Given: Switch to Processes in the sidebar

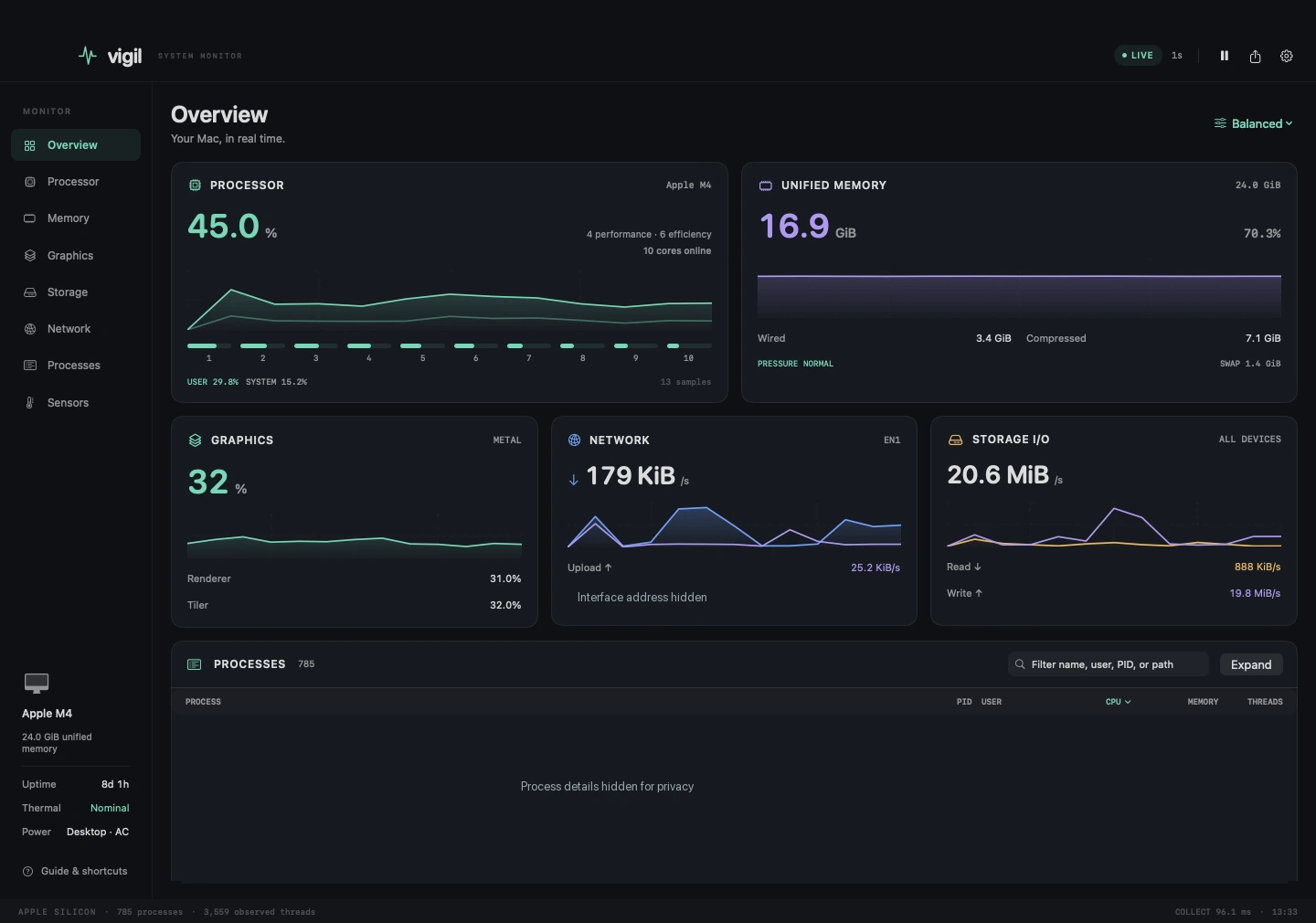Looking at the screenshot, I should (x=76, y=366).
